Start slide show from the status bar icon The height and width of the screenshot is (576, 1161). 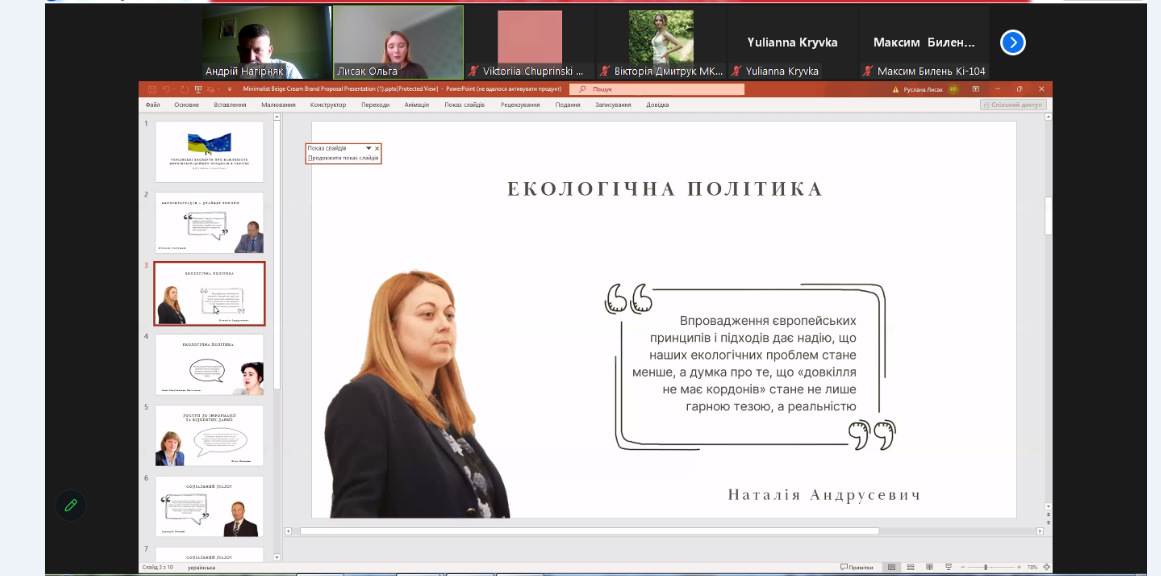(949, 567)
